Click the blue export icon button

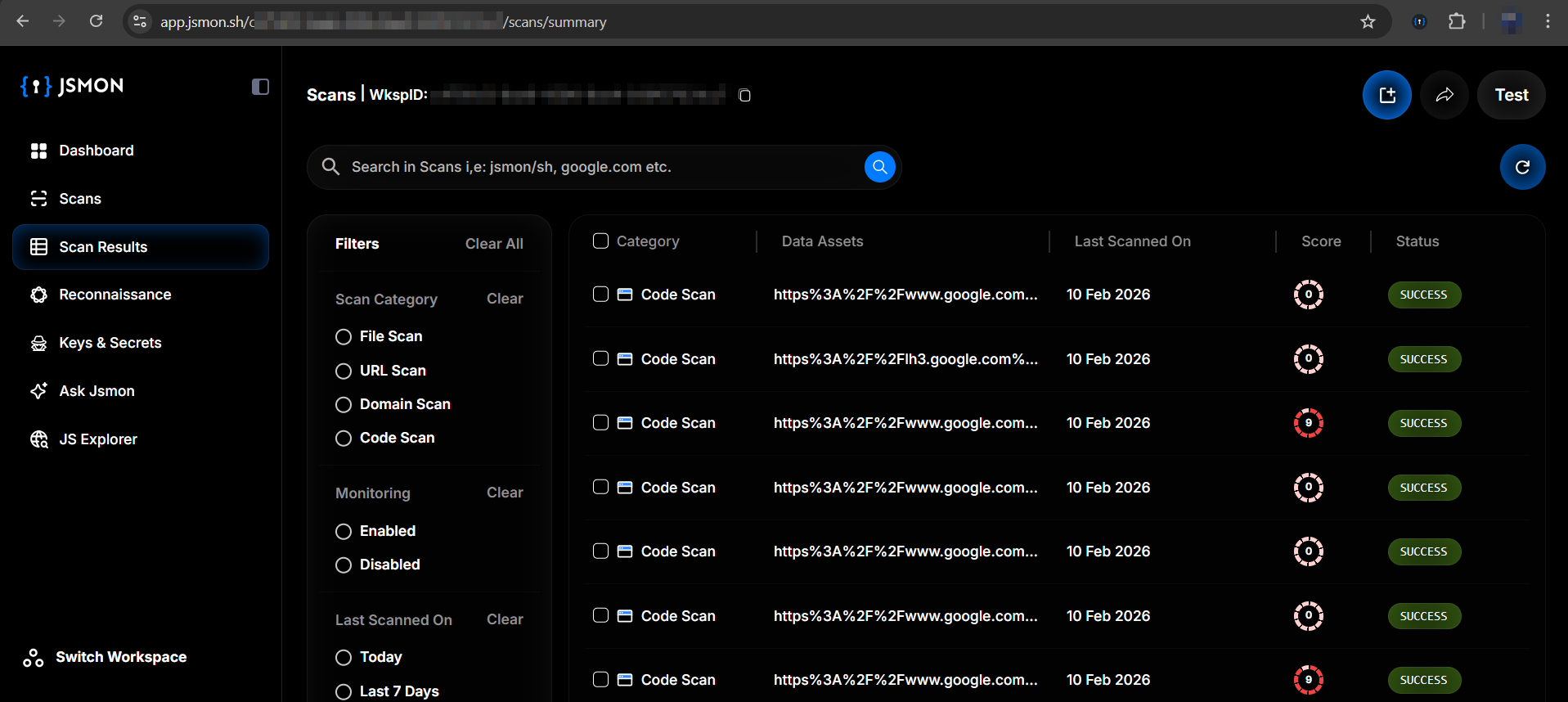pyautogui.click(x=1386, y=95)
